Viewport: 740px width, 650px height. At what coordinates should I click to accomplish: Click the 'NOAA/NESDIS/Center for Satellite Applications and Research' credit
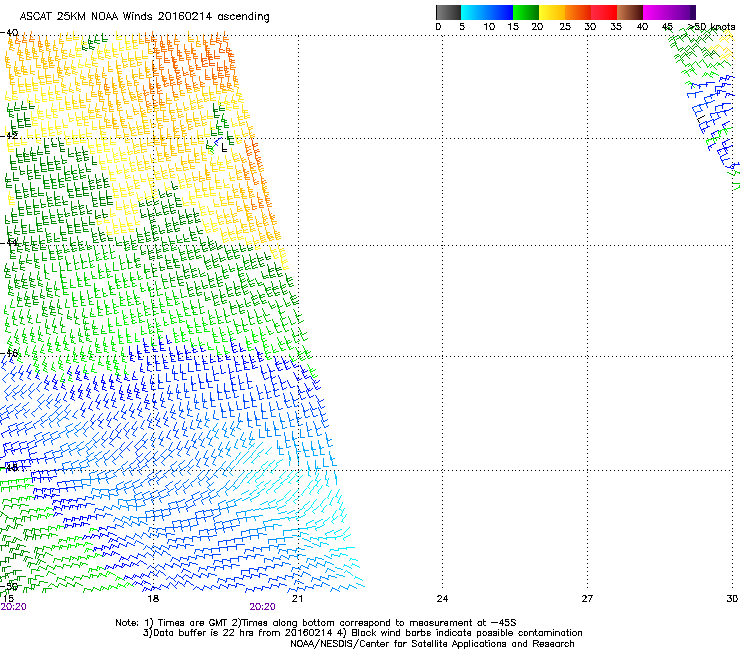click(432, 644)
